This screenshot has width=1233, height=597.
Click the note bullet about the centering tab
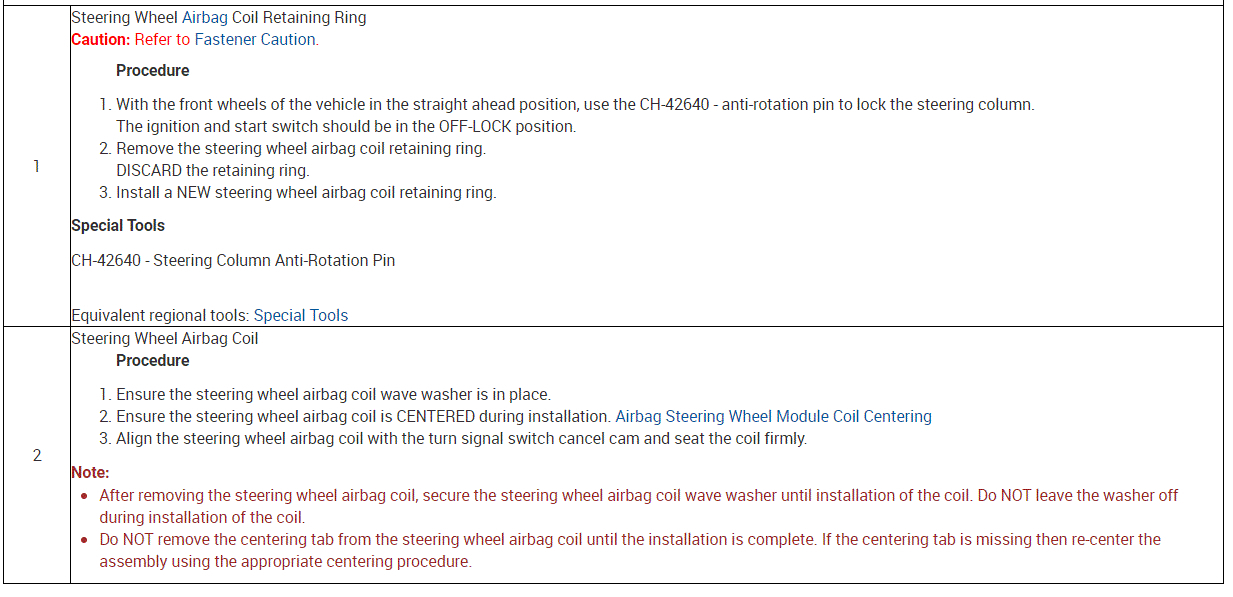[x=629, y=539]
